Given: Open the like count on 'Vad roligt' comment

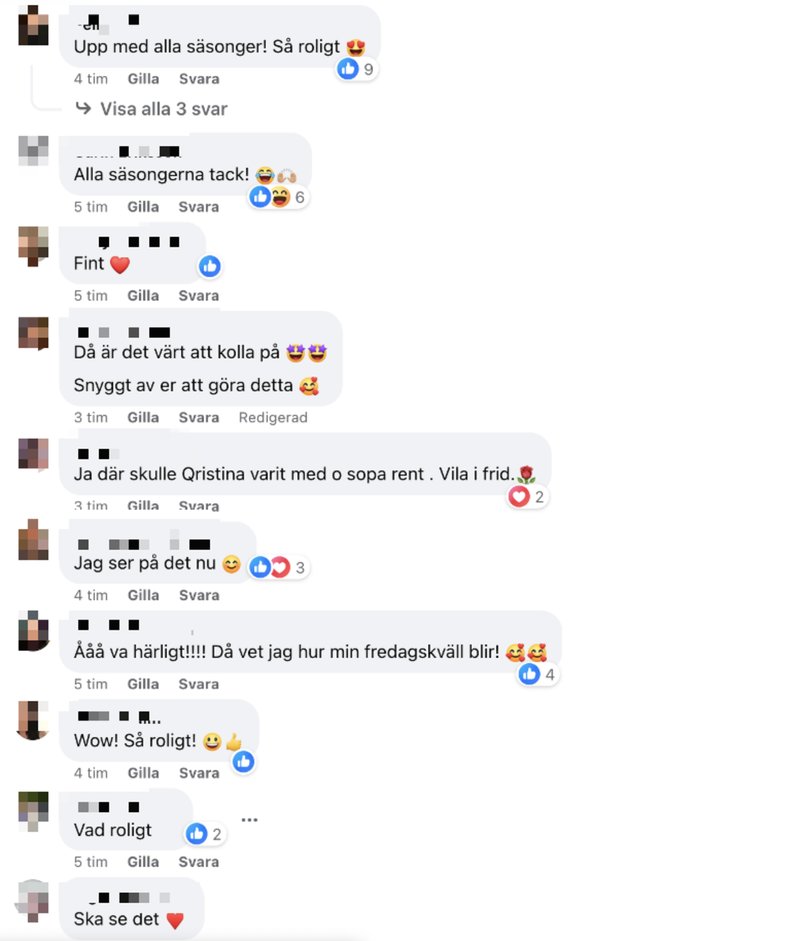Looking at the screenshot, I should 205,834.
